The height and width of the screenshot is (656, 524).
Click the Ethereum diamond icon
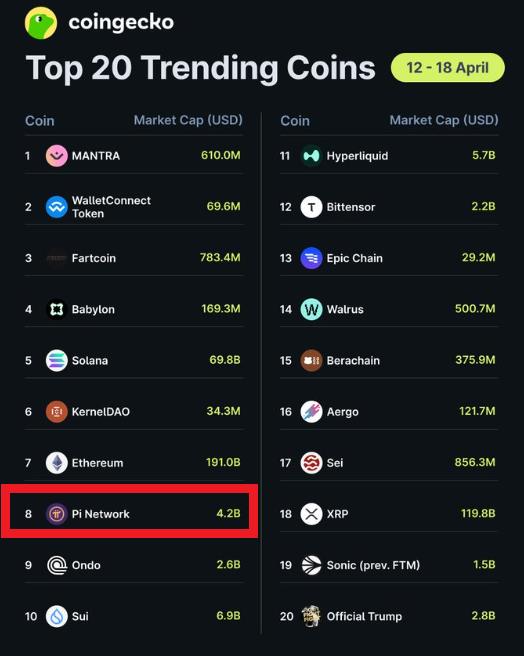tap(57, 463)
